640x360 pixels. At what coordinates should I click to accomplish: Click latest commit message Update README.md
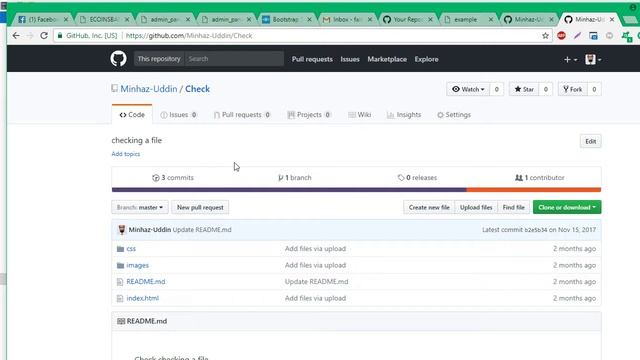202,230
